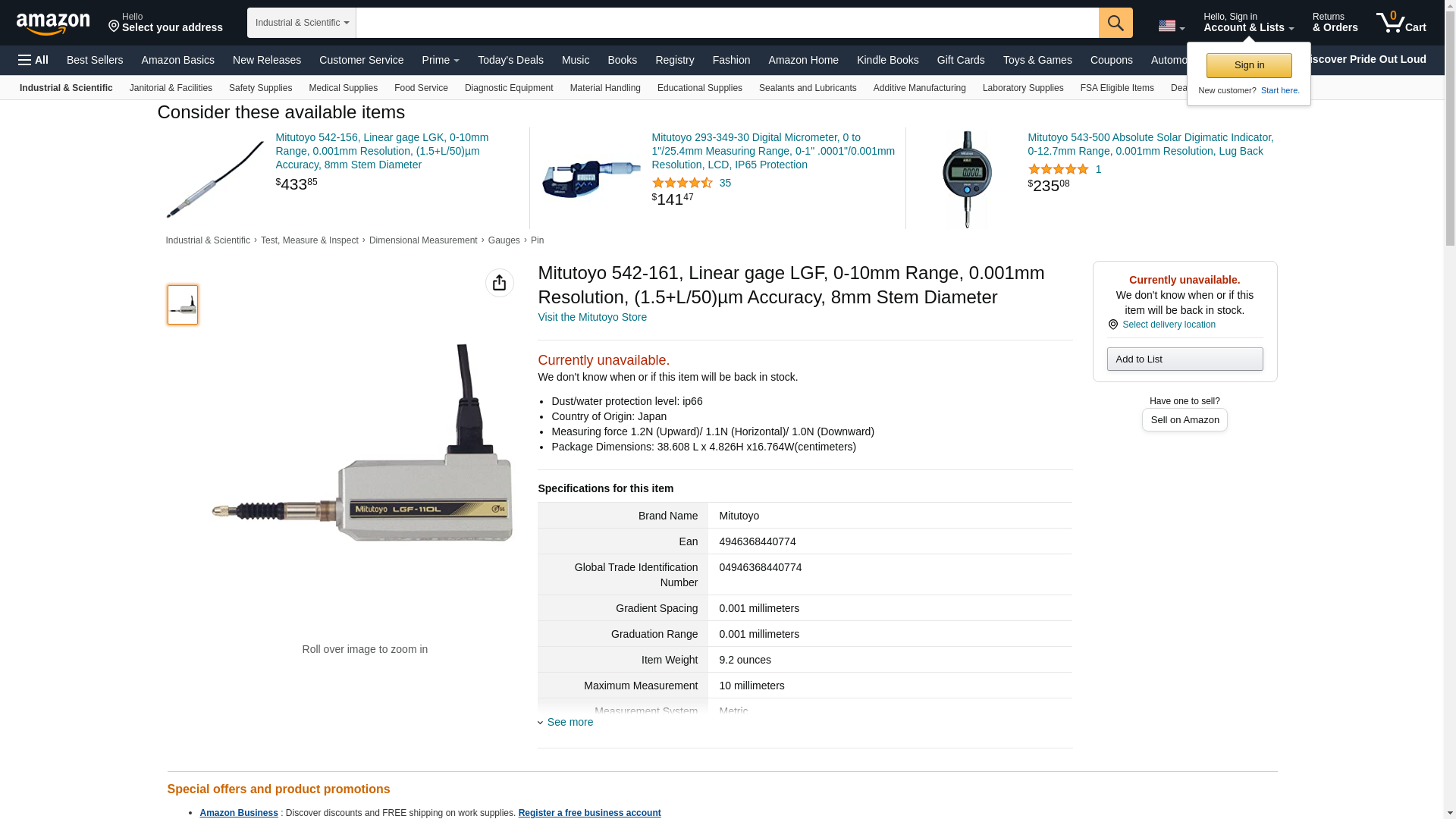This screenshot has width=1456, height=819.
Task: Visit the Mitutoyo Store link
Action: (591, 317)
